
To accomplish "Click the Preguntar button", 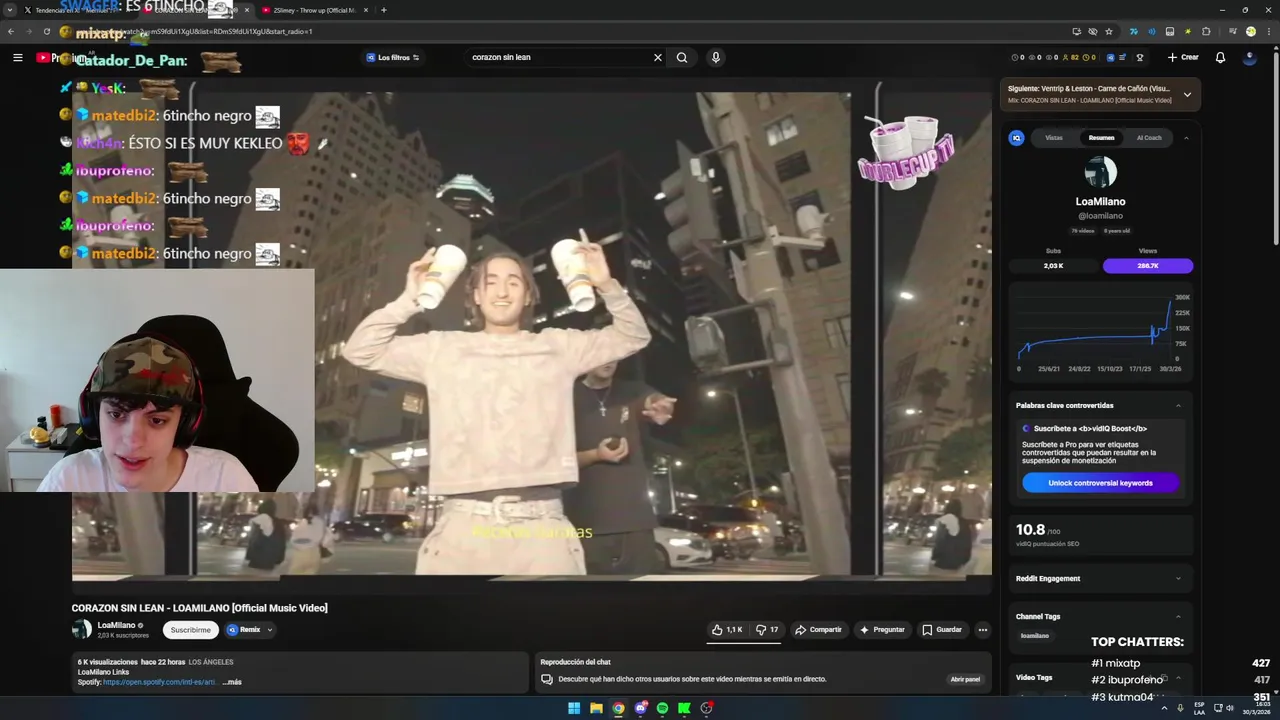I will coord(882,630).
